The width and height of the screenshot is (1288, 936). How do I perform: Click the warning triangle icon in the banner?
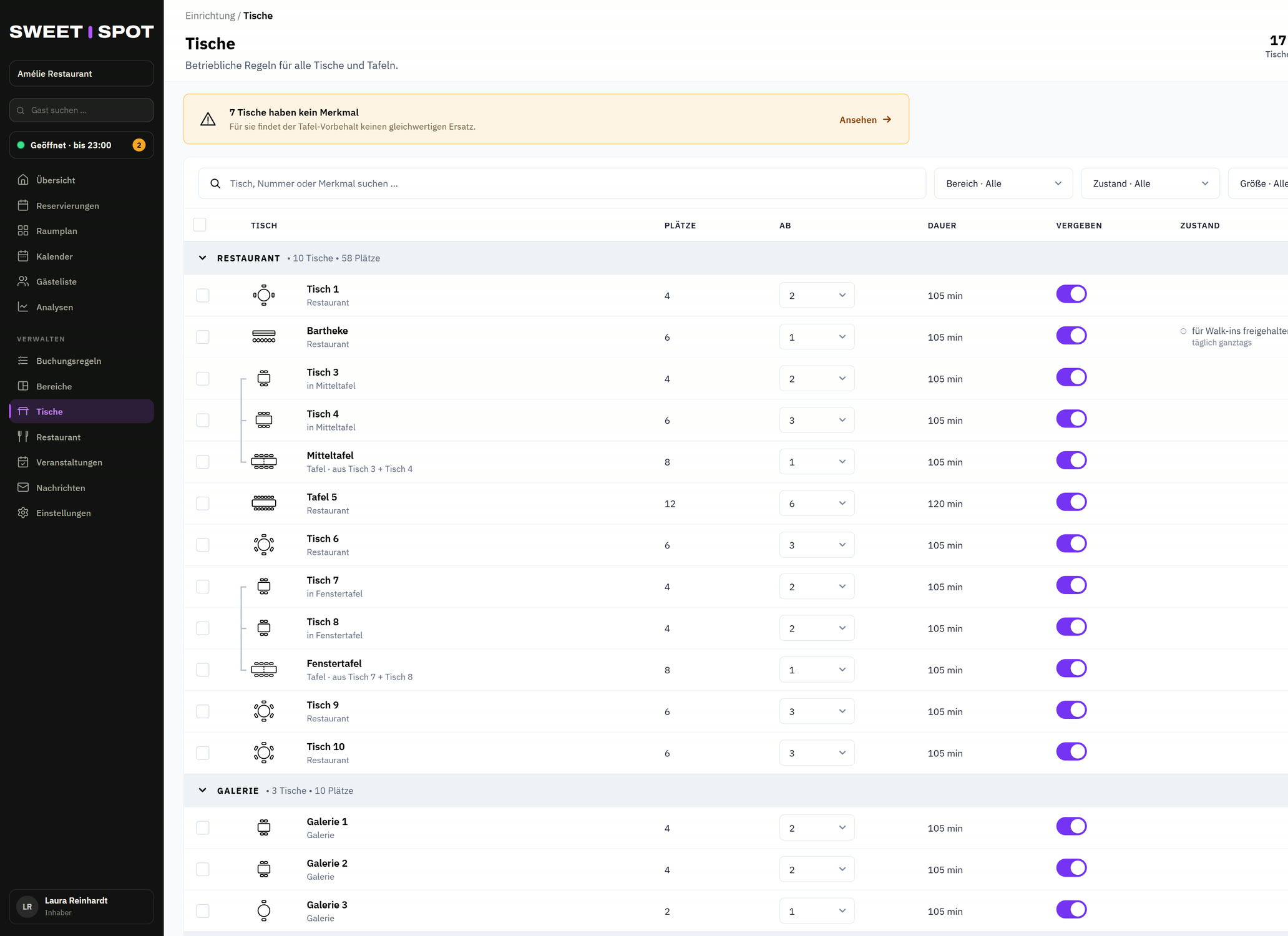click(x=208, y=119)
